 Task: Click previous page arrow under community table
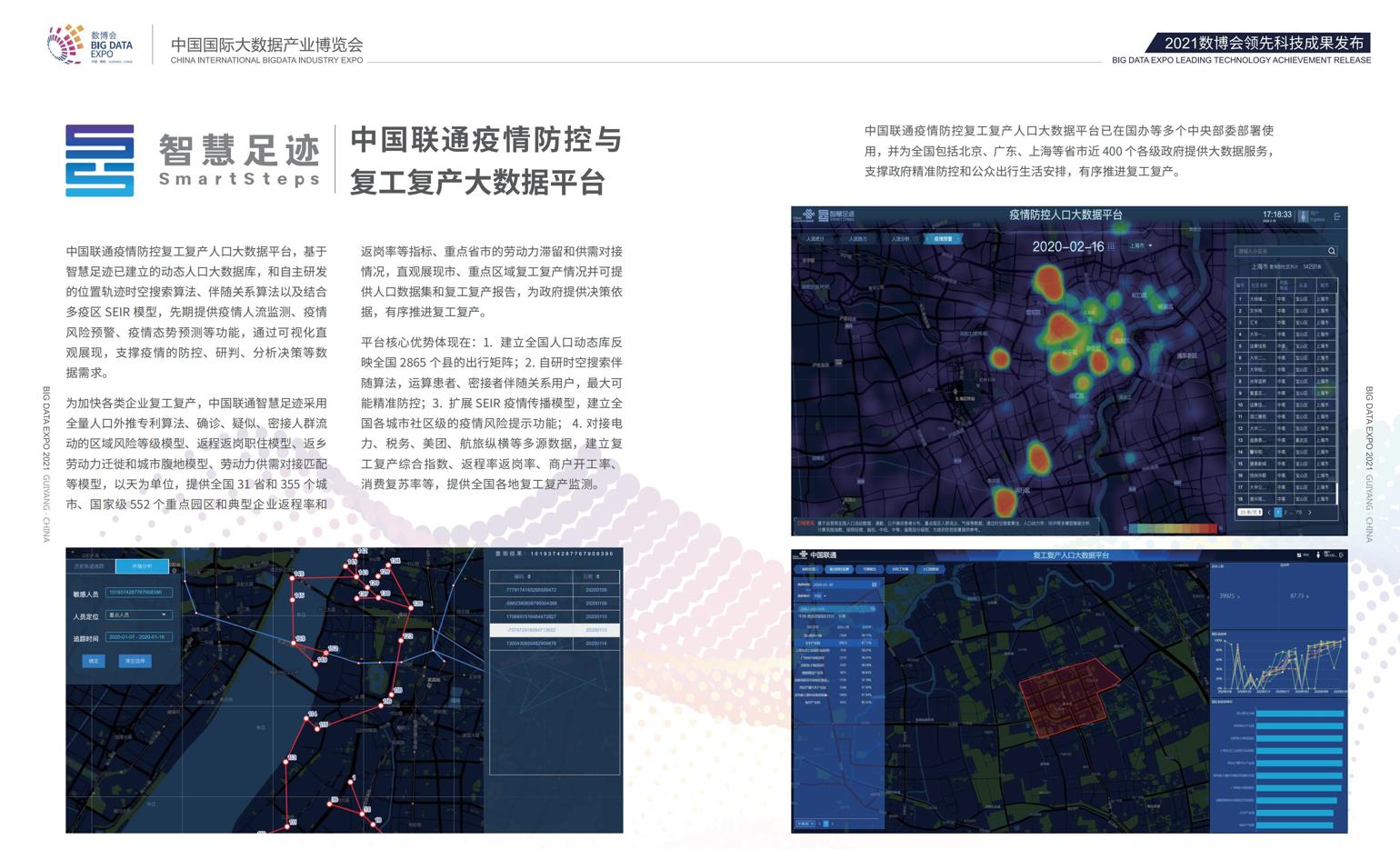[x=1269, y=513]
